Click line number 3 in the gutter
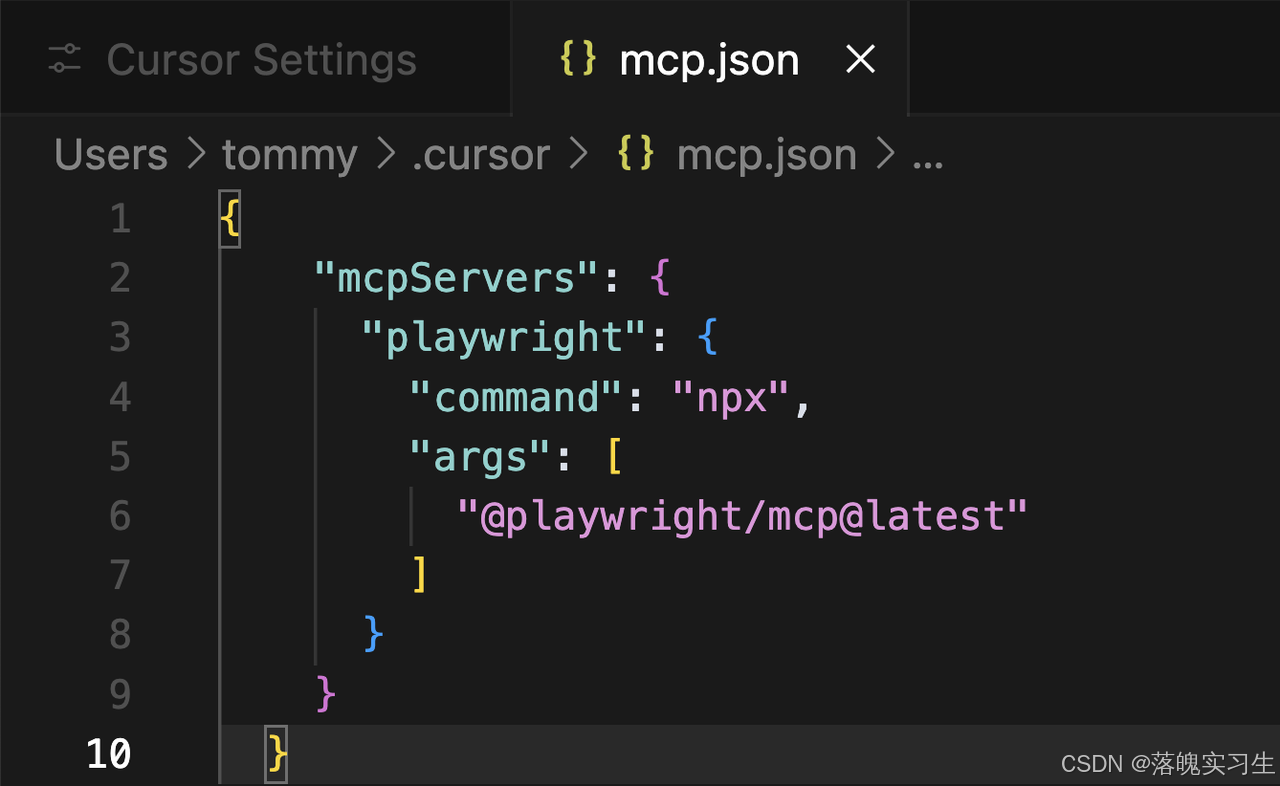This screenshot has width=1280, height=786. point(120,337)
